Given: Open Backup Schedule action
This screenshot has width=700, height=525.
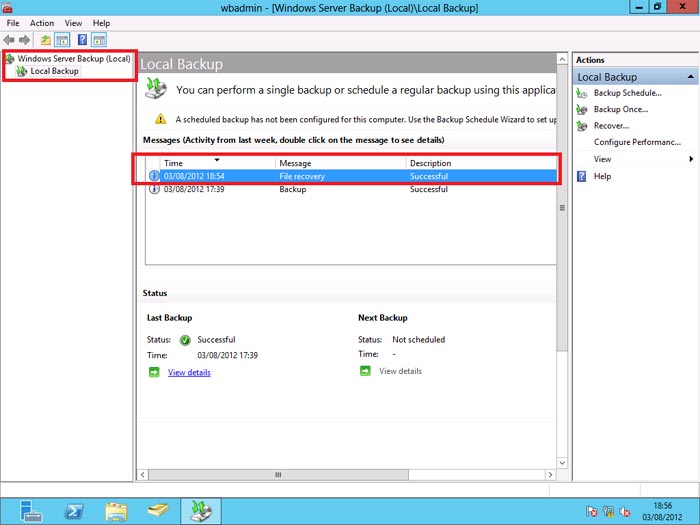Looking at the screenshot, I should [627, 93].
